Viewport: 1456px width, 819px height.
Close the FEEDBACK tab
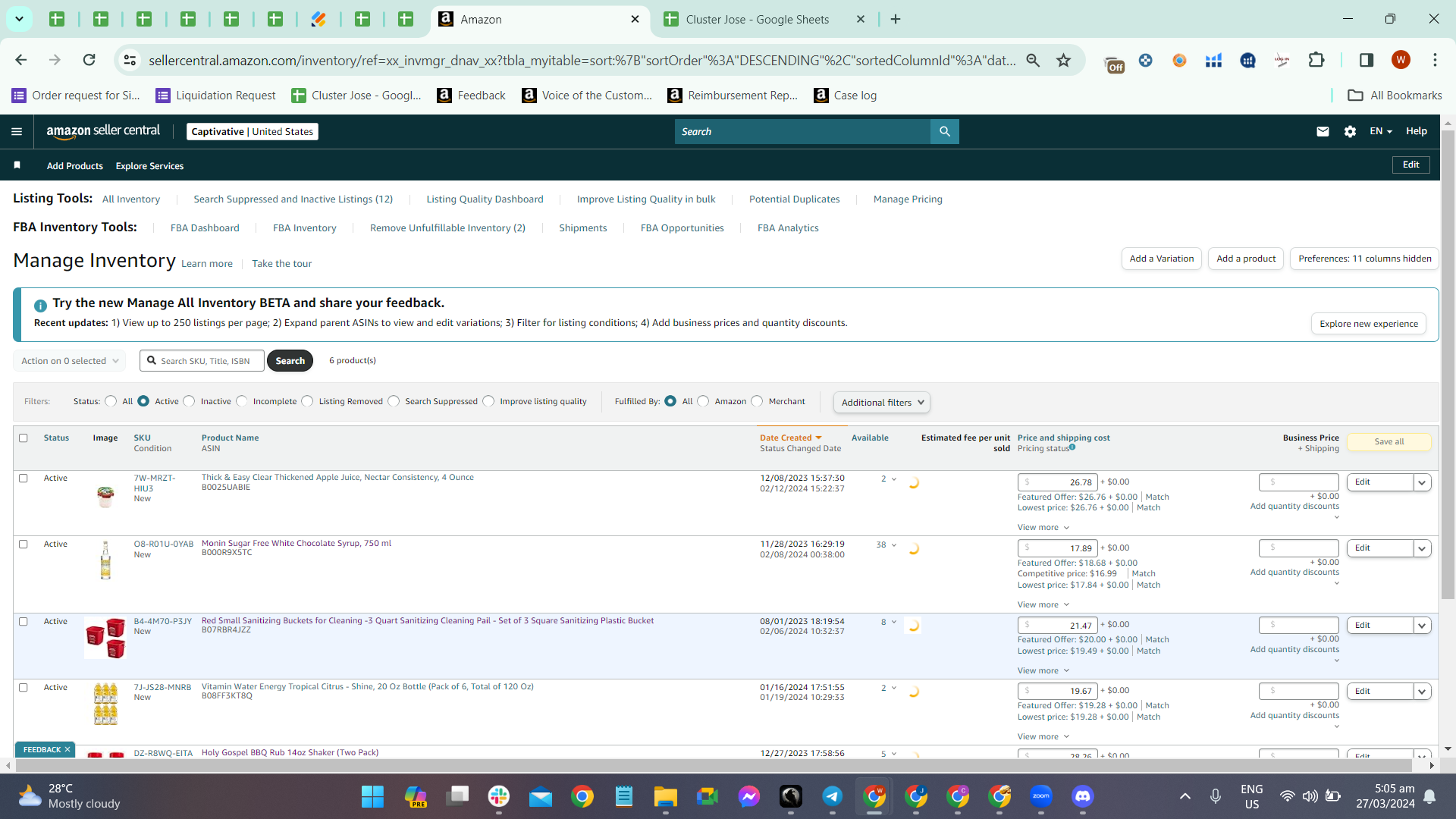tap(67, 749)
